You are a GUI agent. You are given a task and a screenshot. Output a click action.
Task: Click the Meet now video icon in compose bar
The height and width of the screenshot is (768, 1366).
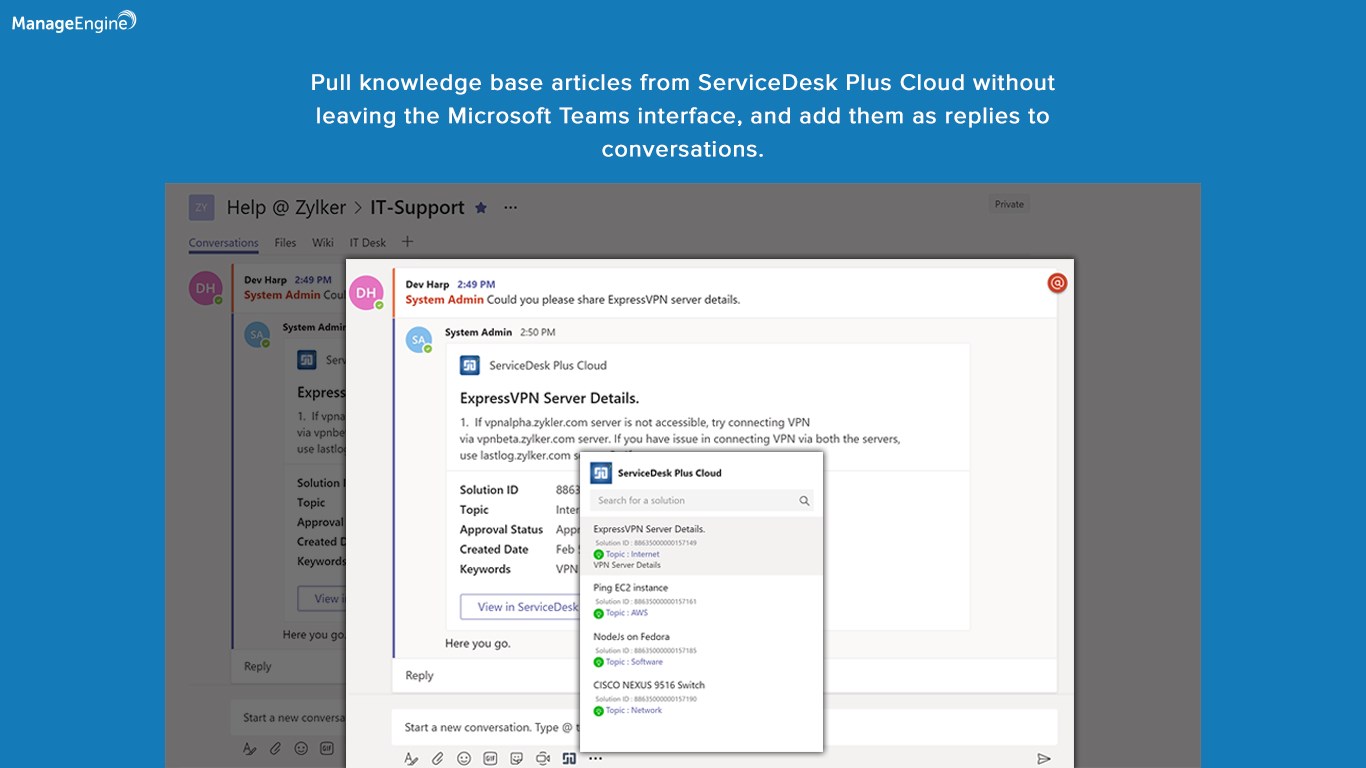543,759
